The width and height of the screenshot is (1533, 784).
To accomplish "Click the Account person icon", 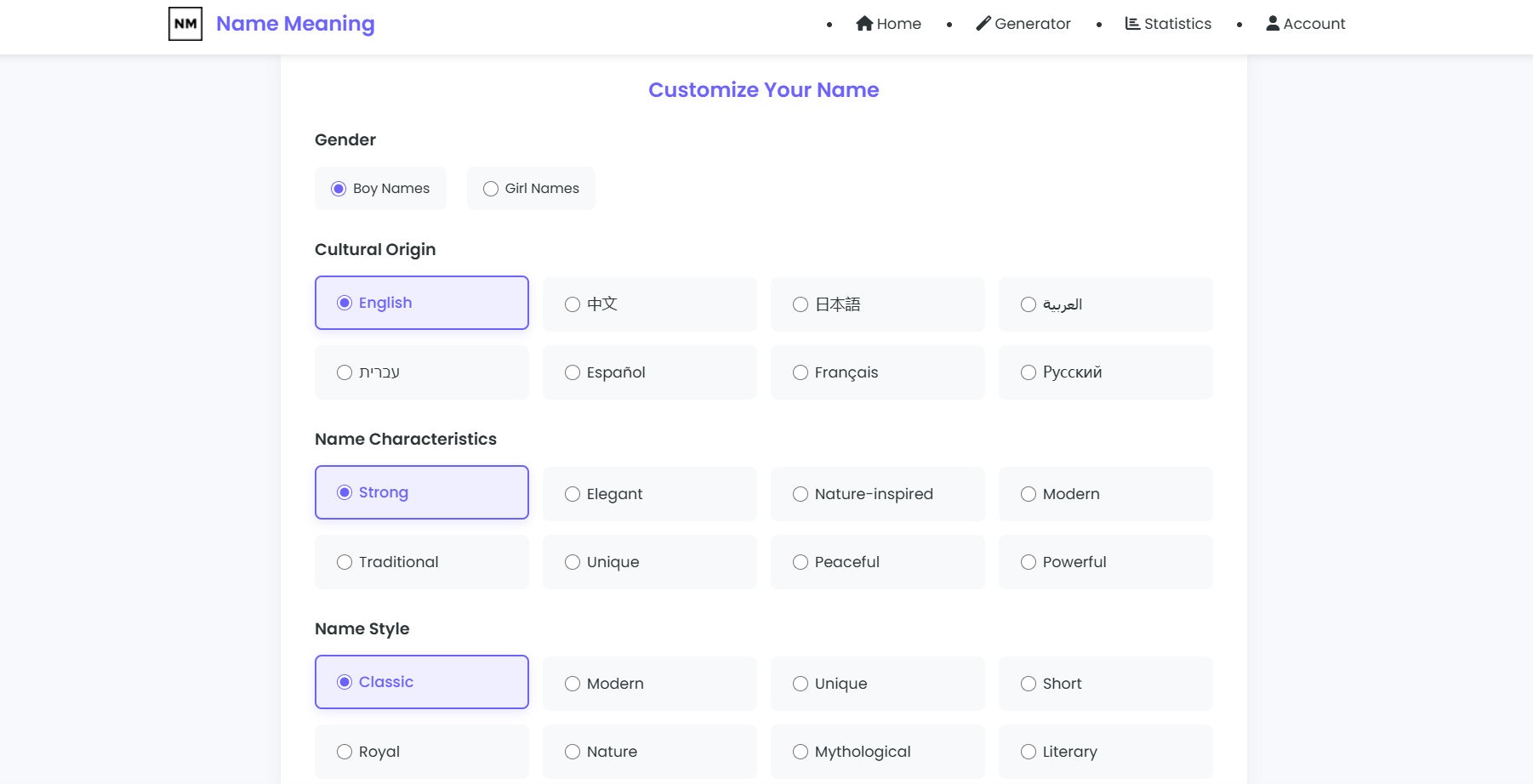I will (x=1273, y=24).
